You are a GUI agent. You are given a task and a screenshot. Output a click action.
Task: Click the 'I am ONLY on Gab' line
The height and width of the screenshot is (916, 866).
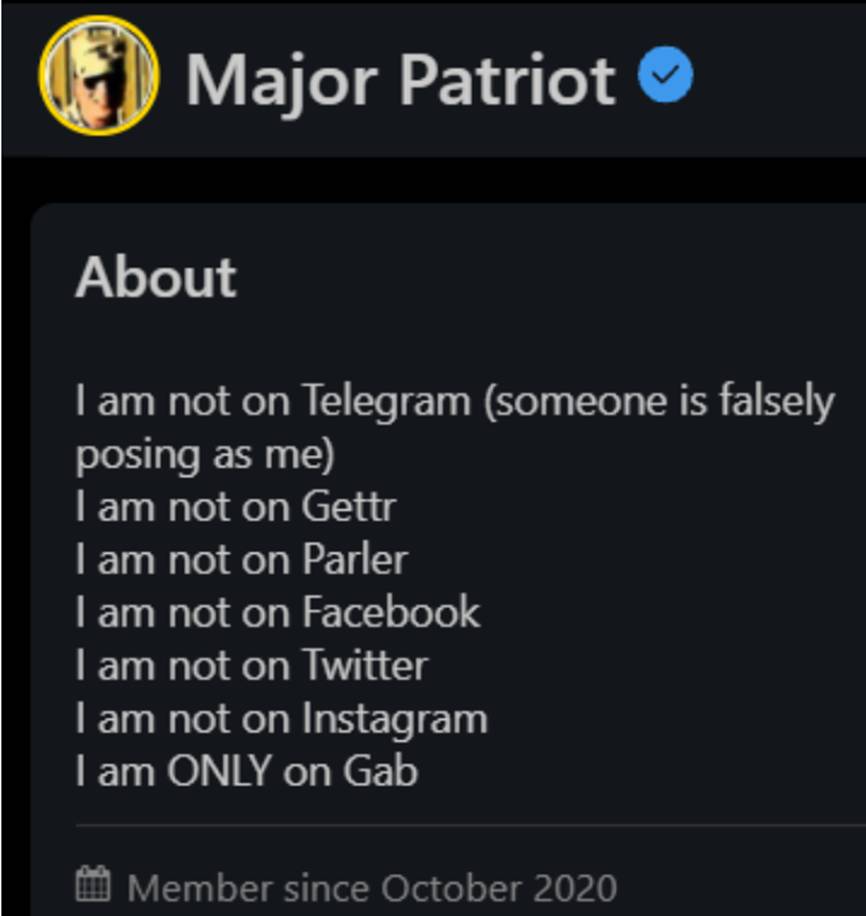[x=247, y=771]
